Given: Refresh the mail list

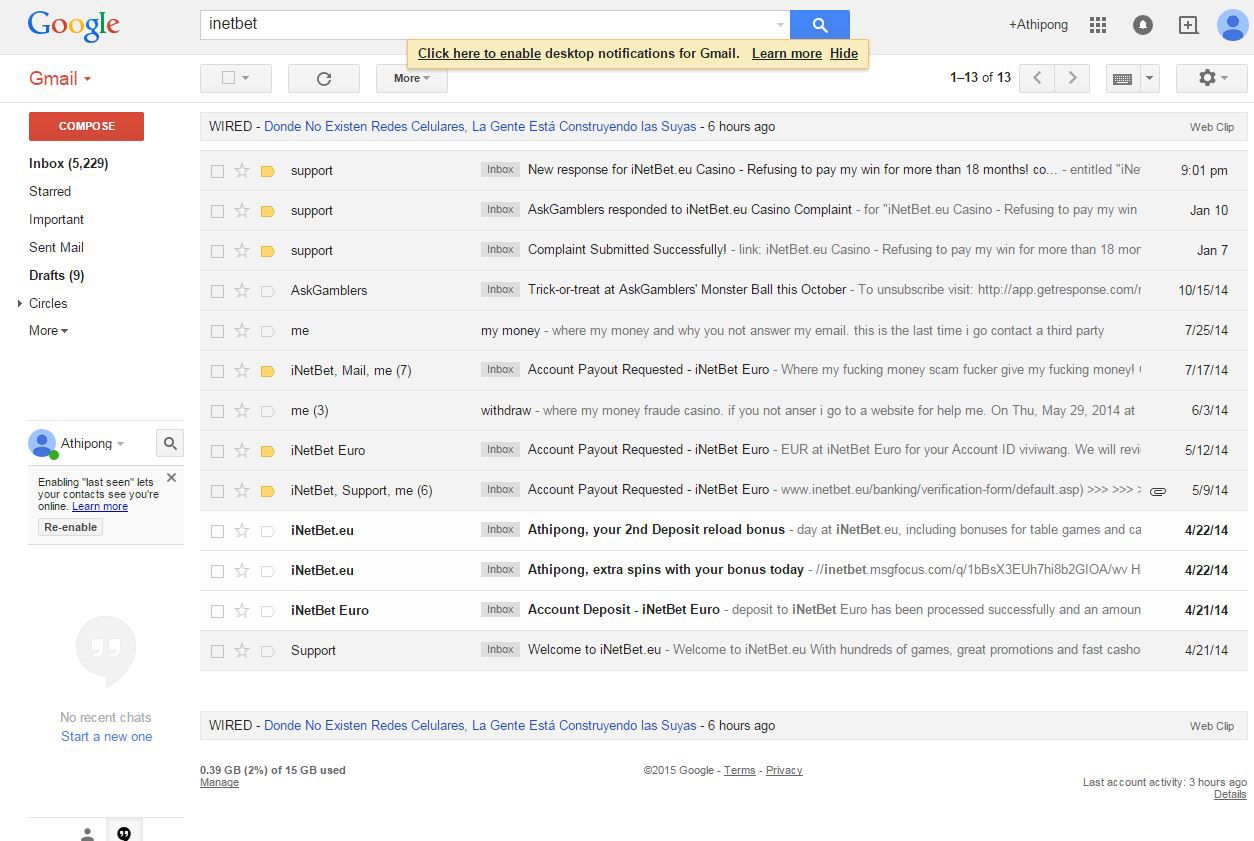Looking at the screenshot, I should click(324, 78).
